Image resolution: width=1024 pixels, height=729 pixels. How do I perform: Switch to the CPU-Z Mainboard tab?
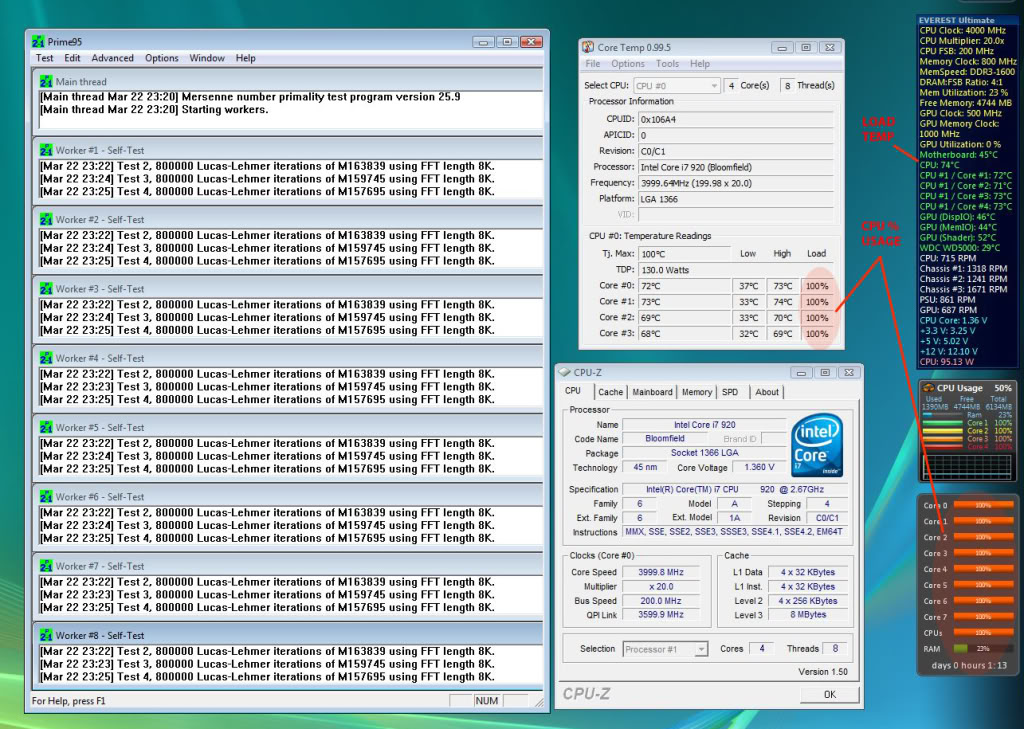[x=652, y=392]
